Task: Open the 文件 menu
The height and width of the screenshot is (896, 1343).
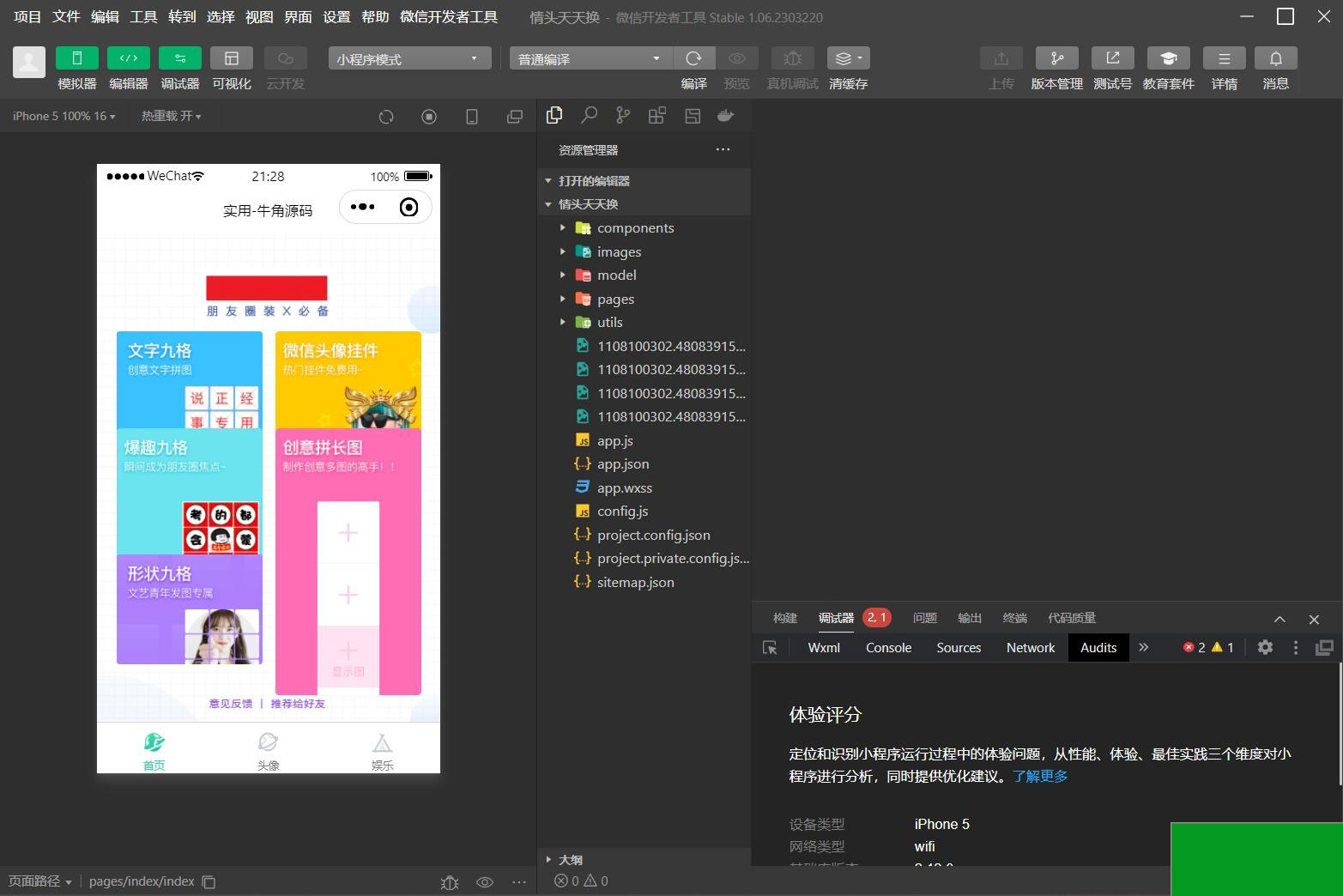Action: pyautogui.click(x=66, y=16)
